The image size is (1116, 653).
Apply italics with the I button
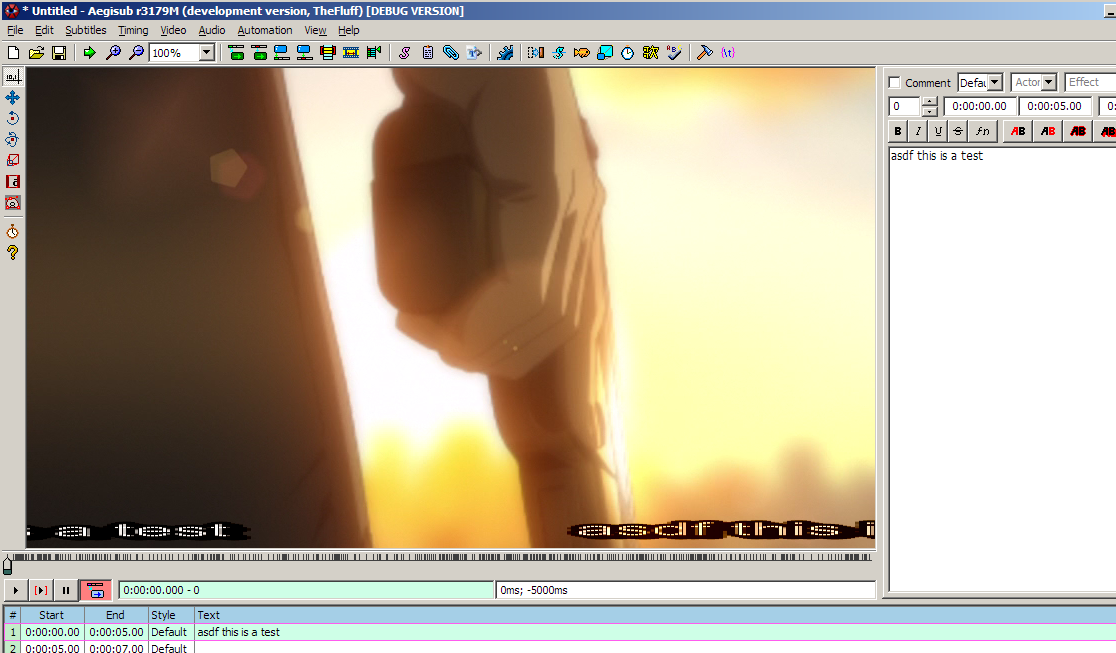click(918, 131)
